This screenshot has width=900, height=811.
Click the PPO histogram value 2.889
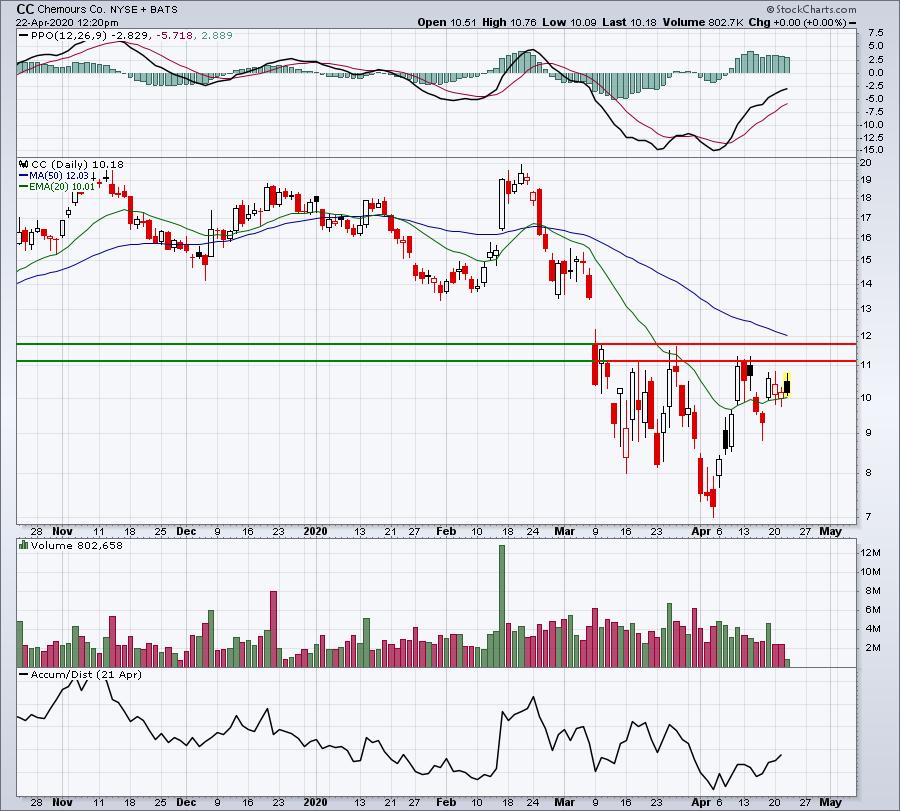[216, 36]
